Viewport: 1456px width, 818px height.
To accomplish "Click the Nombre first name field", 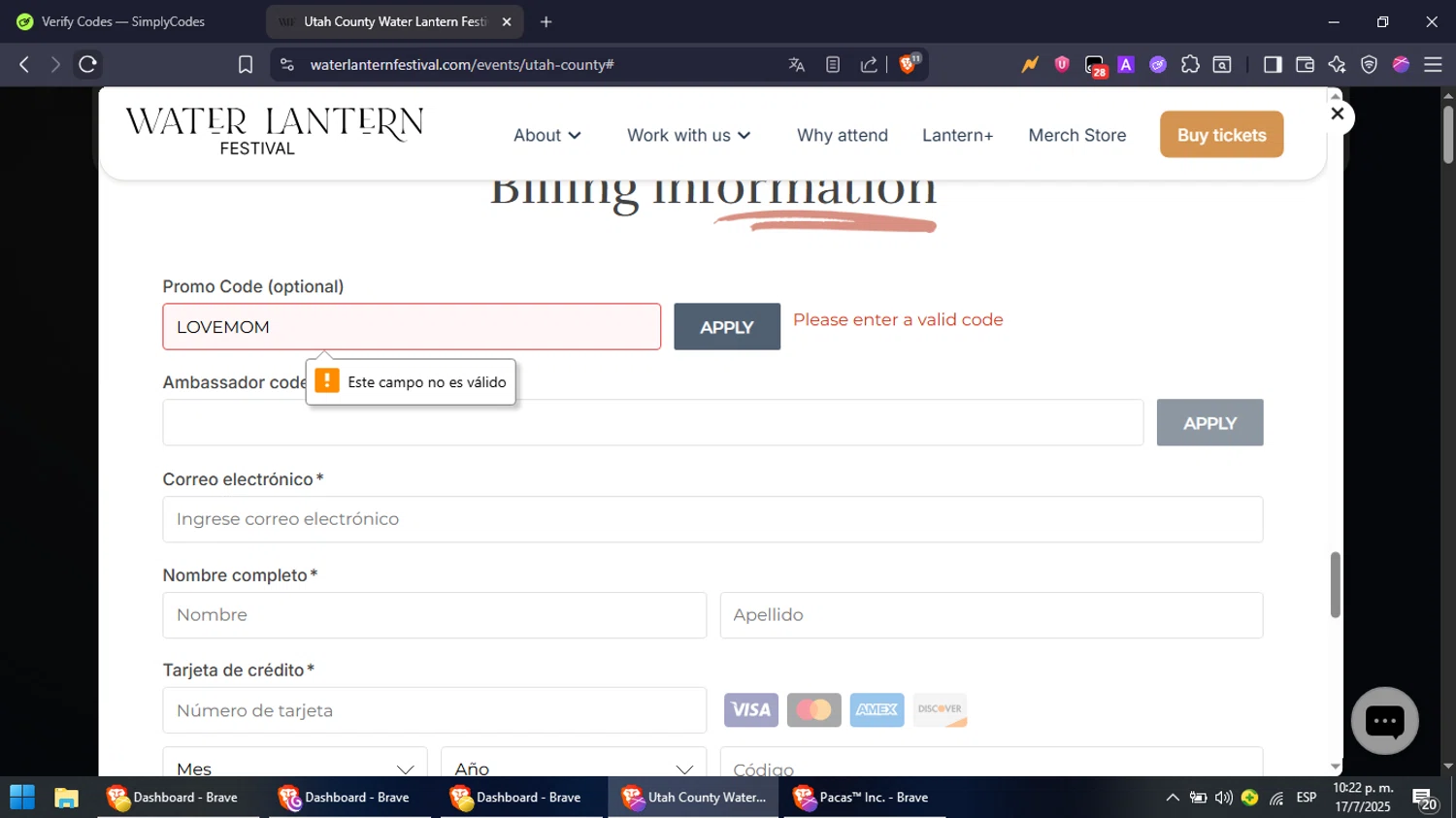I will (435, 615).
